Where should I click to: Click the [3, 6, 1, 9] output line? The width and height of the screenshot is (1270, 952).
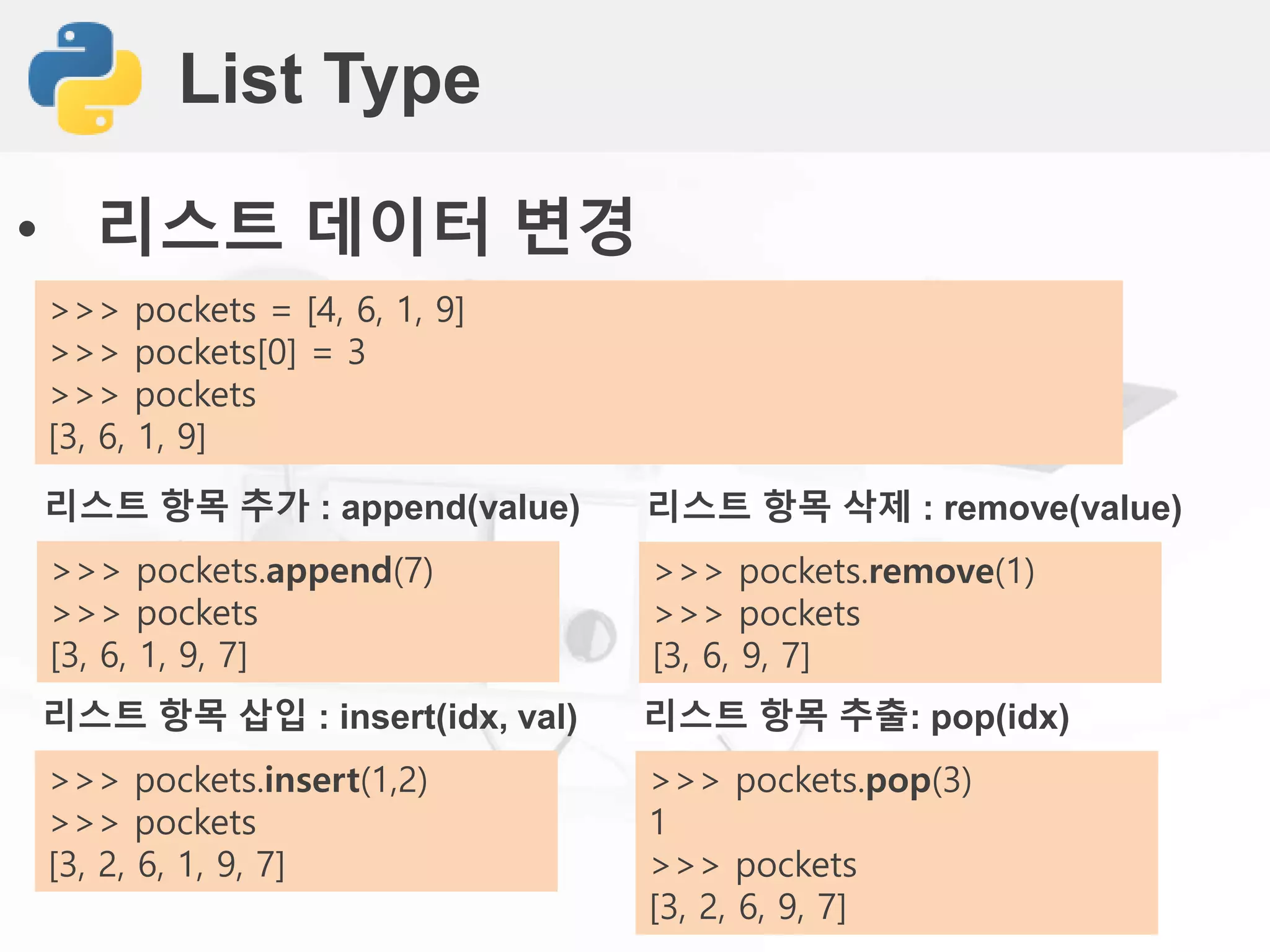[x=127, y=437]
